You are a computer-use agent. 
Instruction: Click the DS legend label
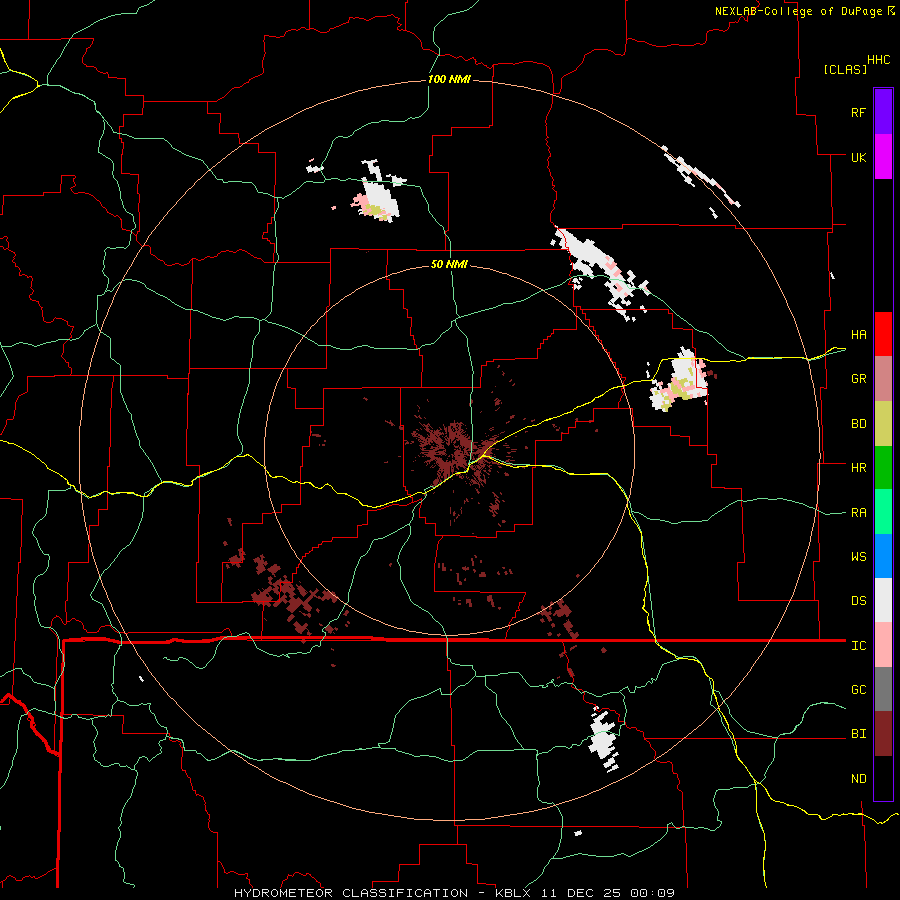(x=858, y=601)
